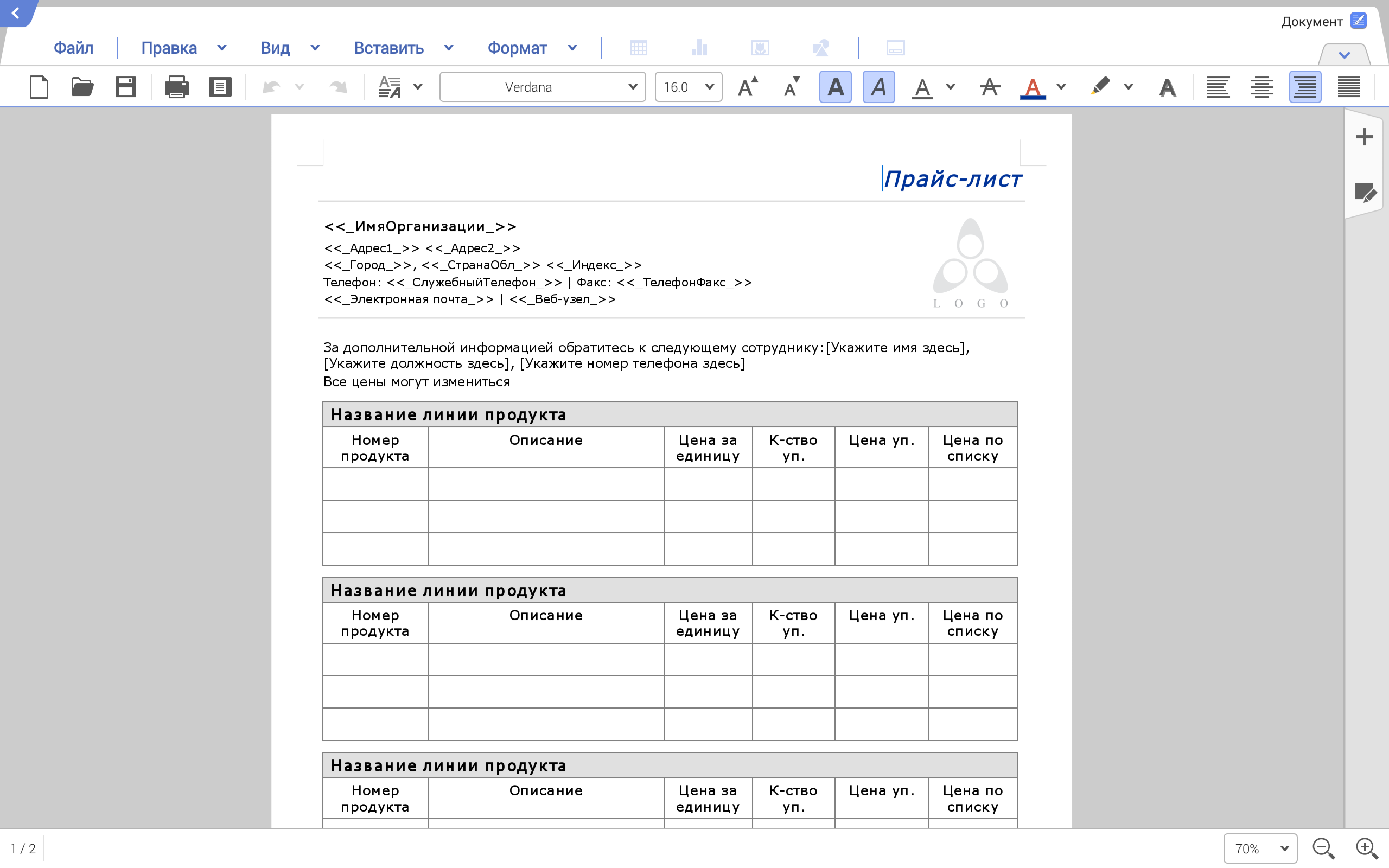Click the LOGO placeholder image
Viewport: 1389px width, 868px height.
[971, 264]
